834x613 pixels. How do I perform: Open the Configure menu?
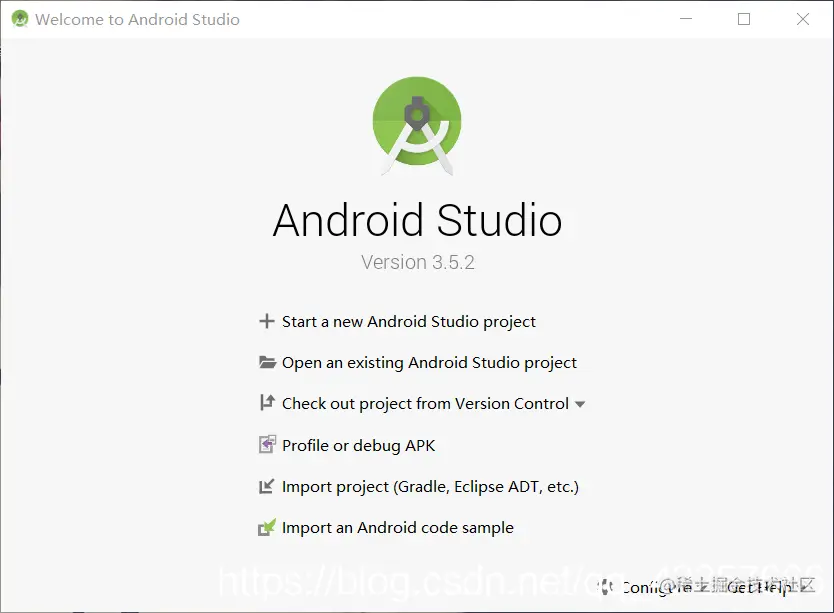pos(656,587)
